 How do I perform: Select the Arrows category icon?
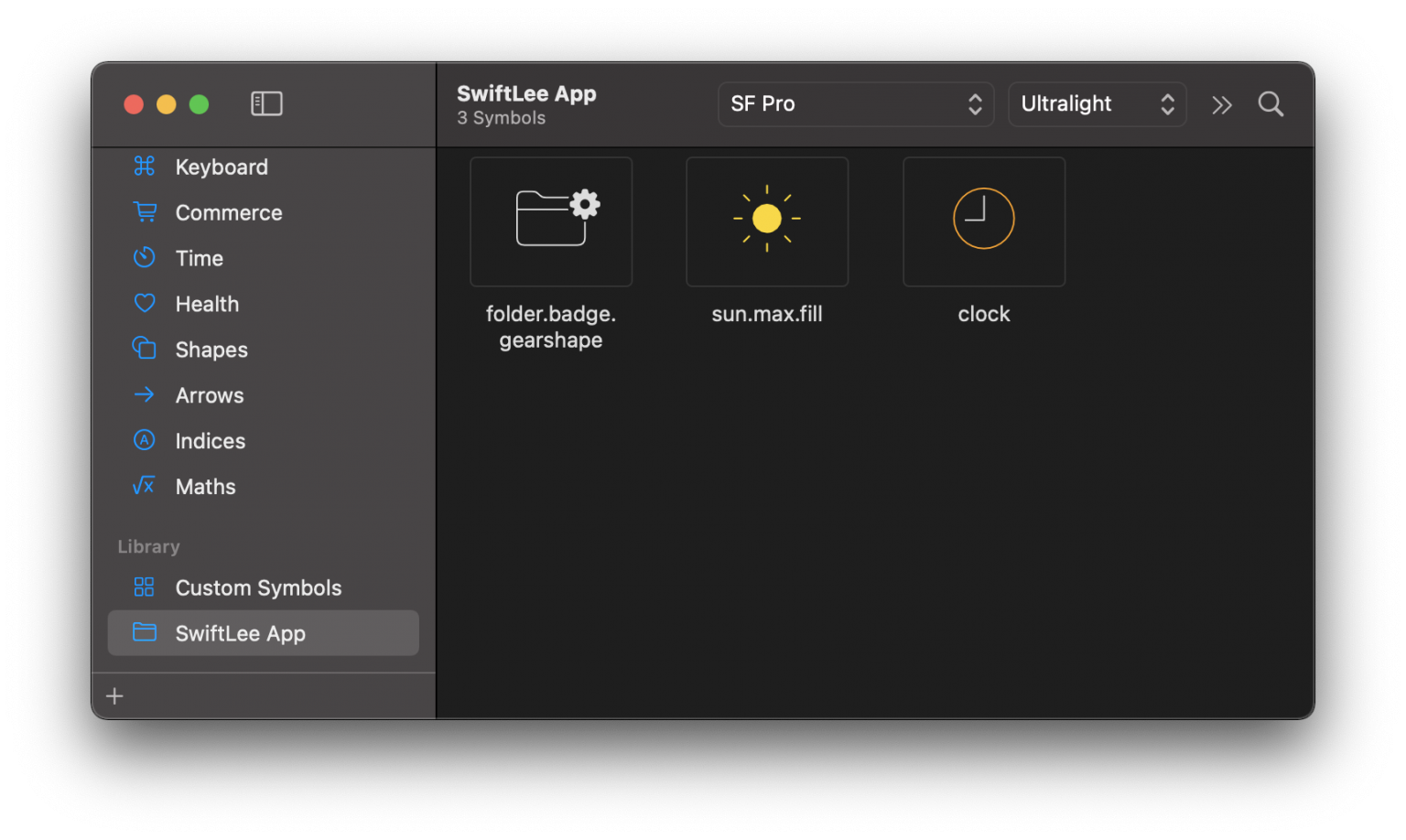click(x=145, y=394)
